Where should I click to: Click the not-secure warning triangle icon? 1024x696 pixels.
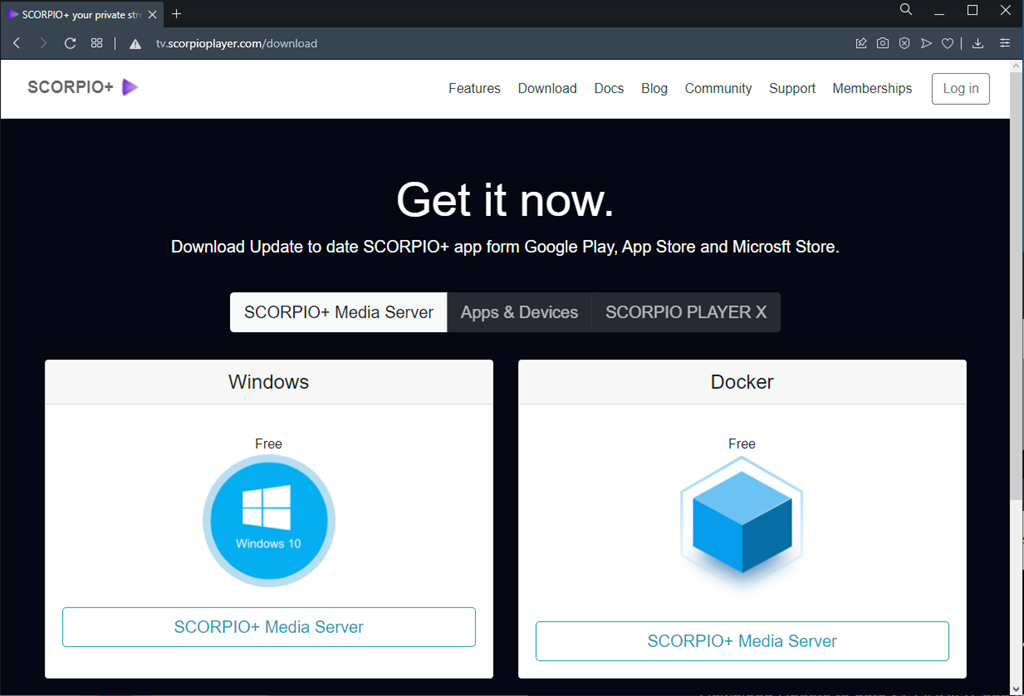(x=135, y=43)
